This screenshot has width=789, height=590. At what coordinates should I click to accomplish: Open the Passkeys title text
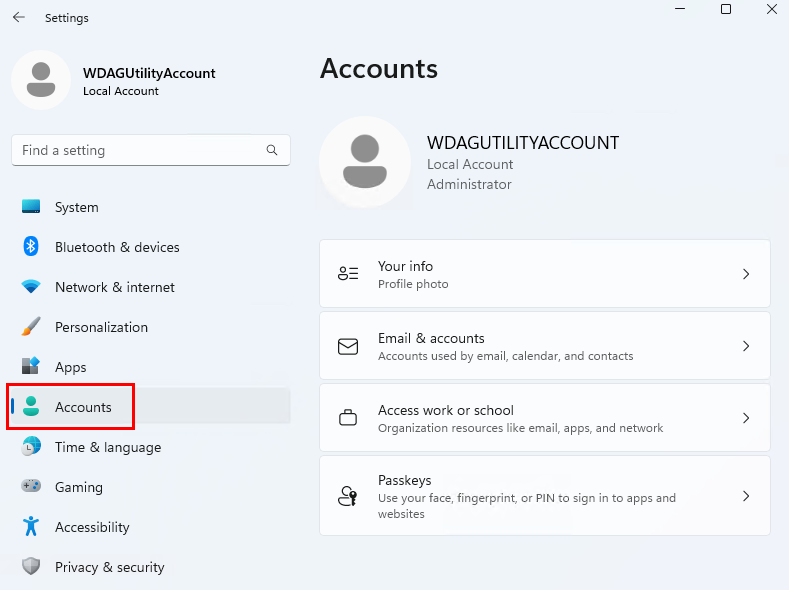[x=405, y=480]
